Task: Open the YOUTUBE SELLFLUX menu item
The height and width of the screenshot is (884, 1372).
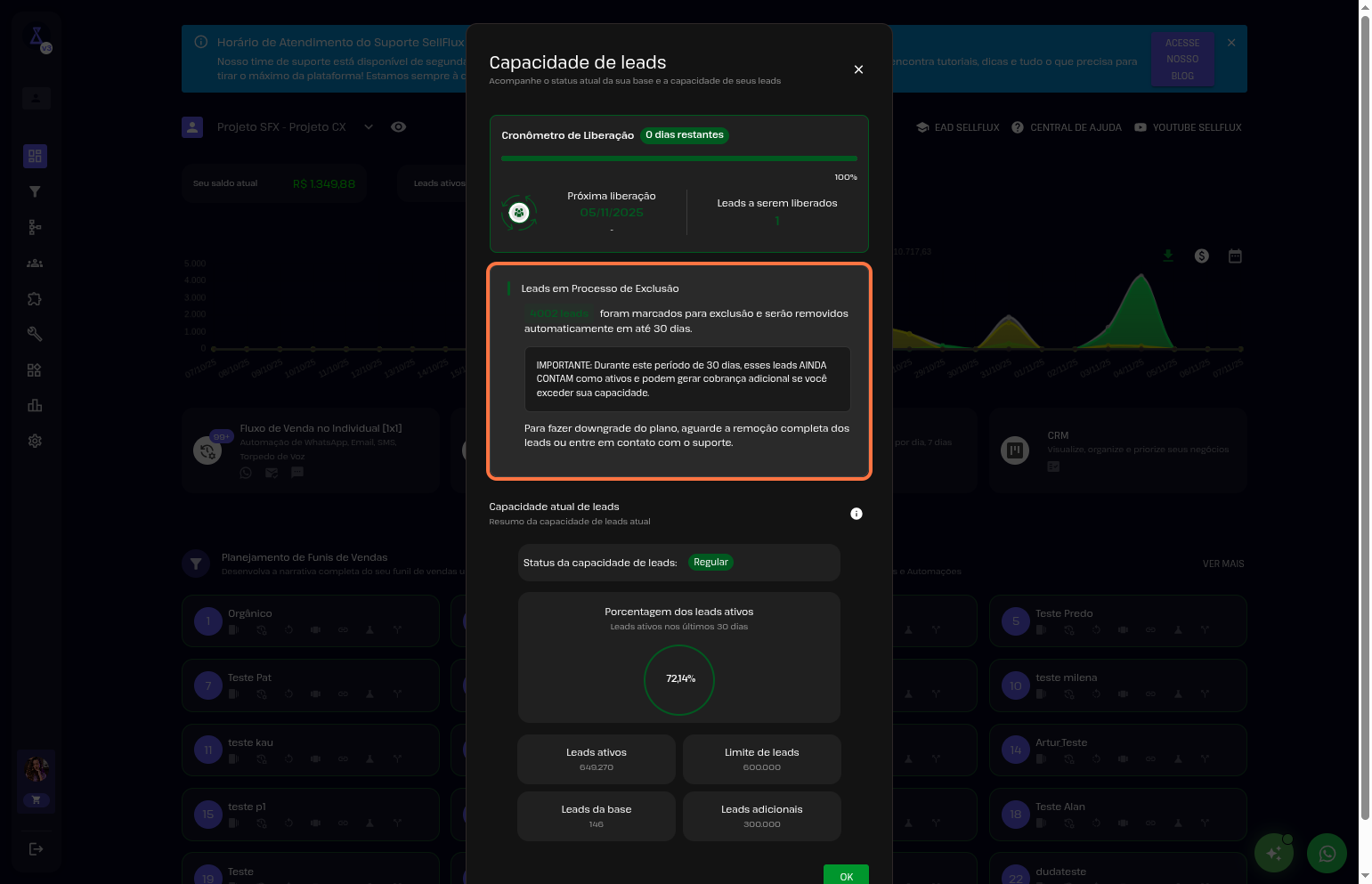Action: [x=1188, y=127]
